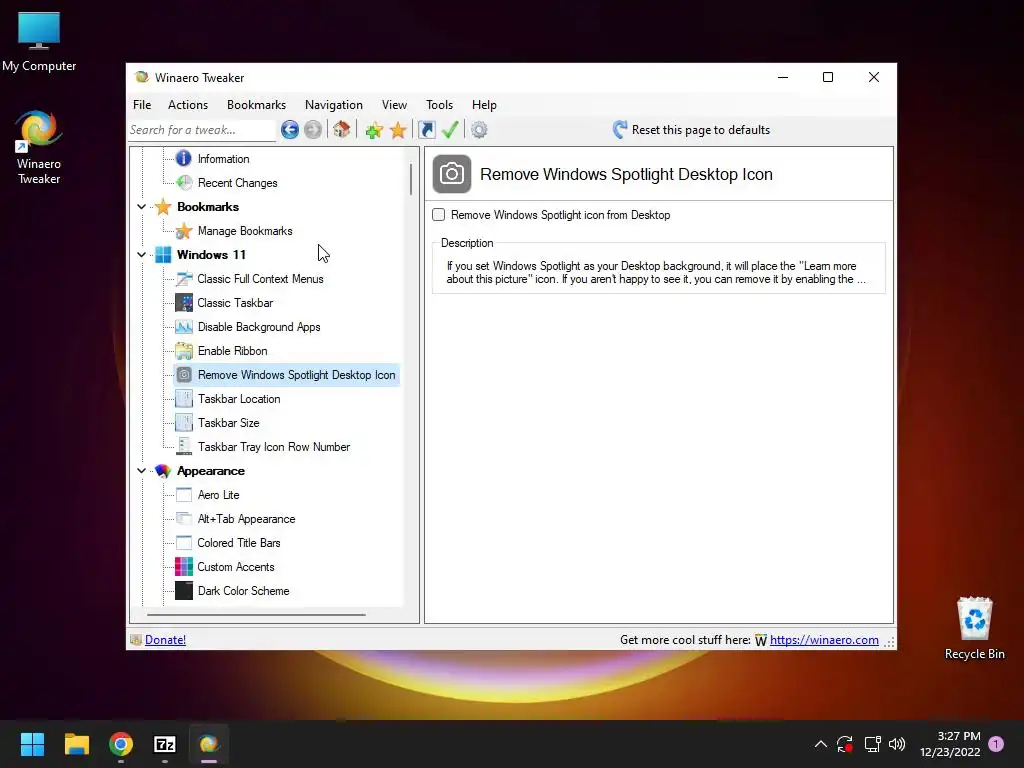Viewport: 1024px width, 768px height.
Task: Open the File menu
Action: click(142, 104)
